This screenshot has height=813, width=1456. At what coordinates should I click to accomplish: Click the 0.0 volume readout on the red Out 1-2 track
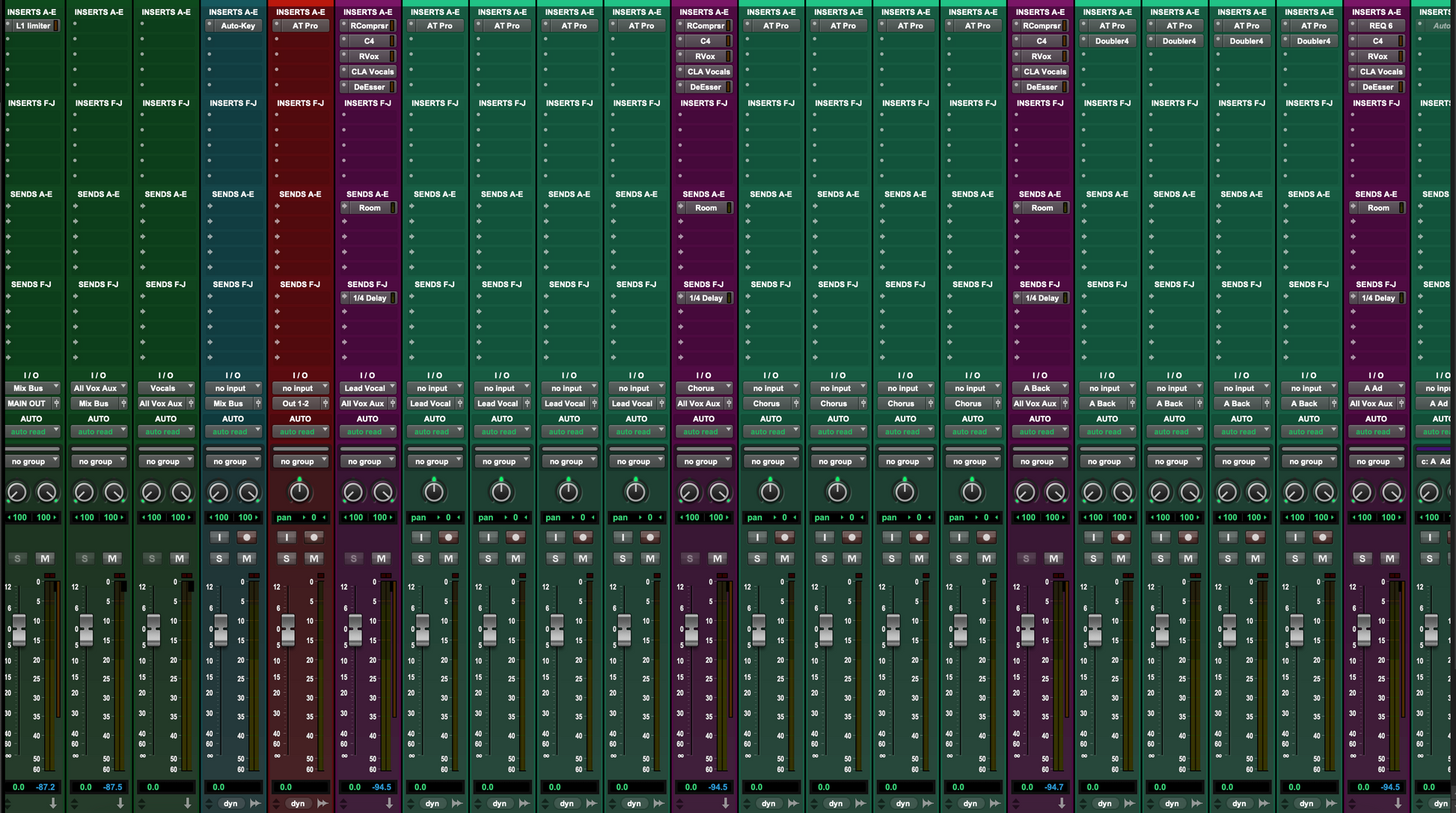(287, 787)
